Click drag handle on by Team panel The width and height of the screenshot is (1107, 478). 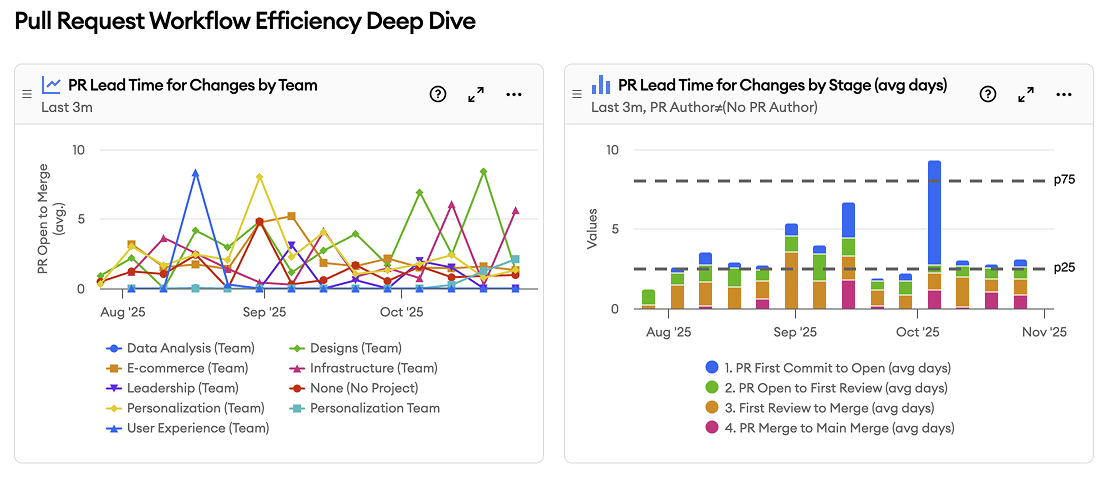(x=27, y=94)
